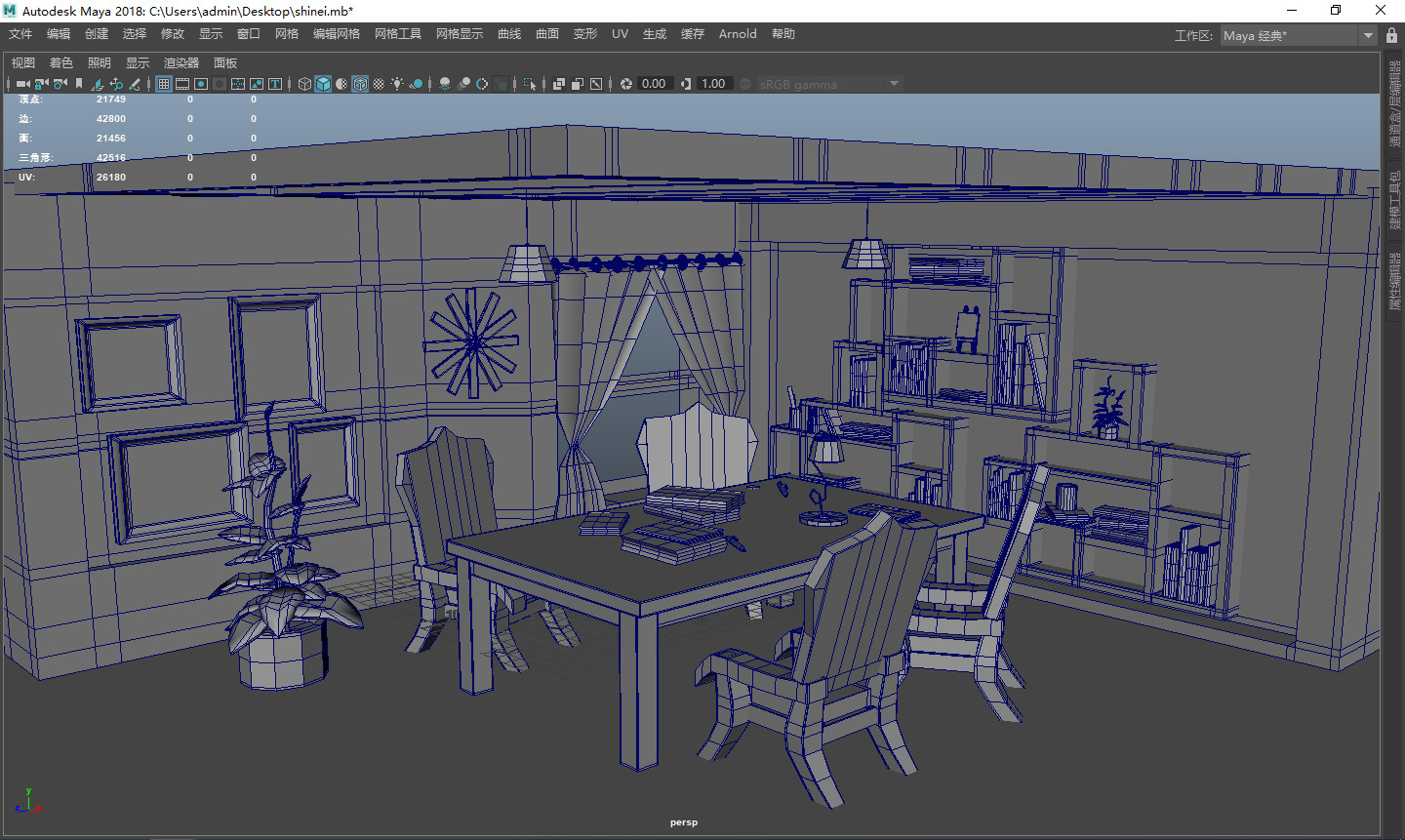Open the sRGB gamma color space dropdown
1405x840 pixels.
829,84
